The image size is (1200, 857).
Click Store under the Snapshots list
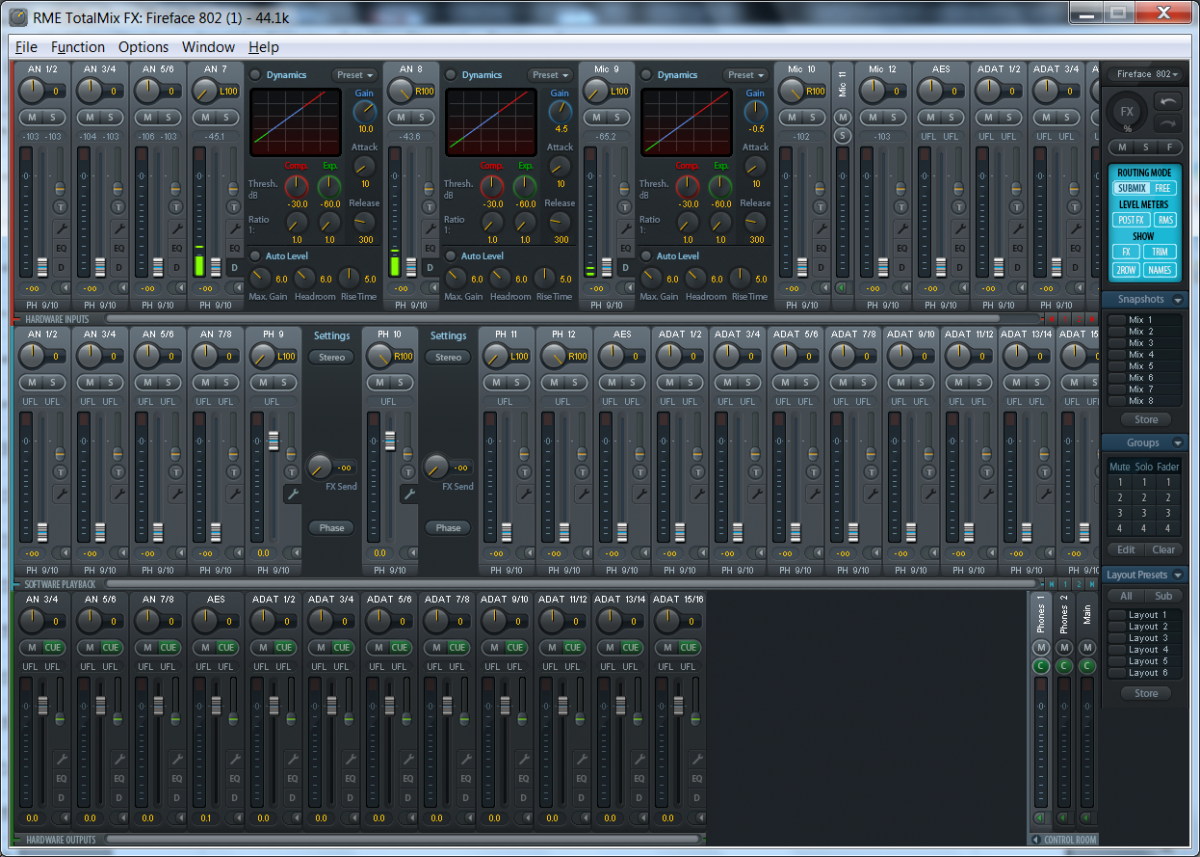point(1145,420)
